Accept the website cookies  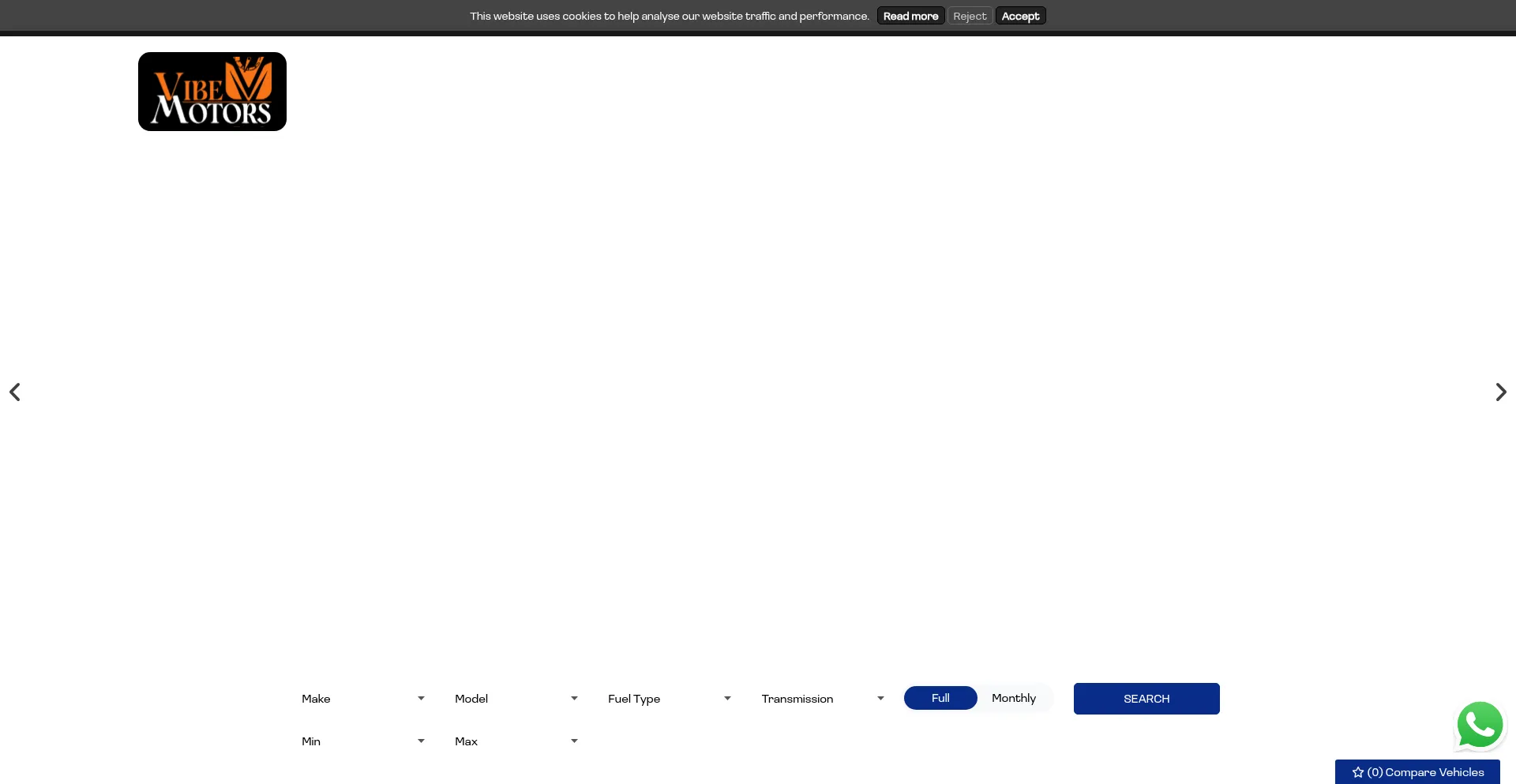coord(1020,16)
